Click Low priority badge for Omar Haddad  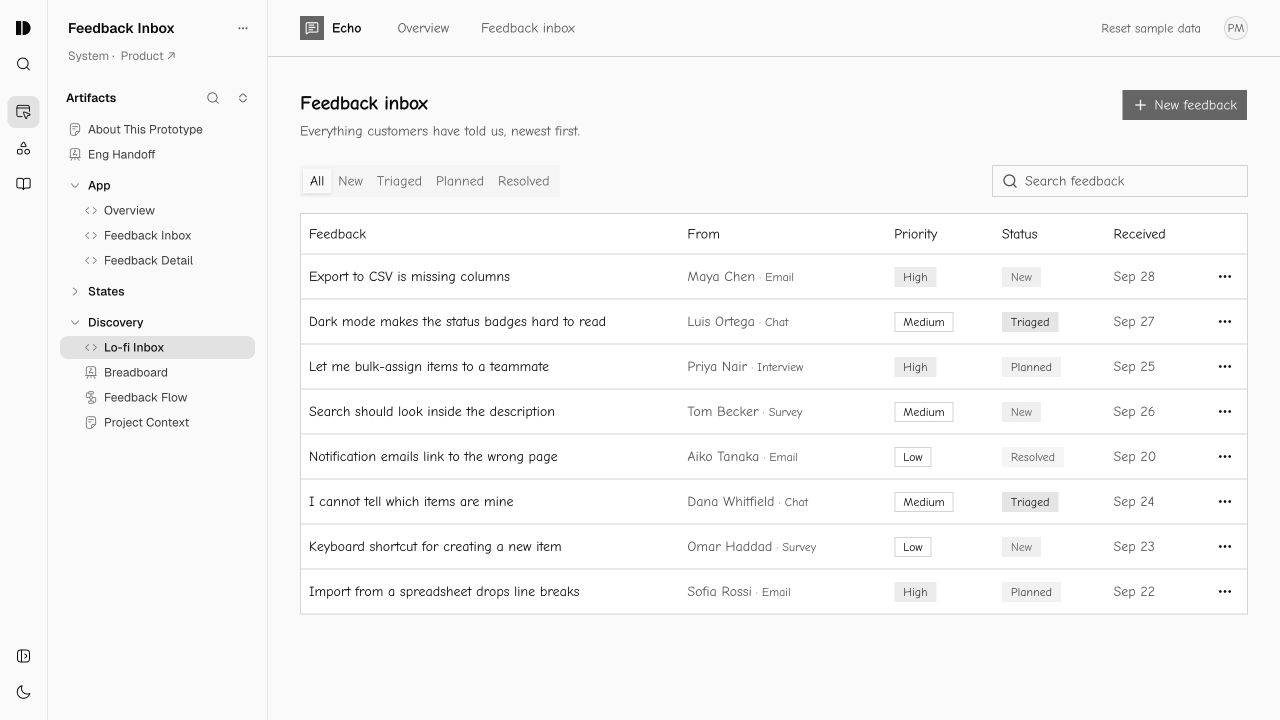point(913,547)
